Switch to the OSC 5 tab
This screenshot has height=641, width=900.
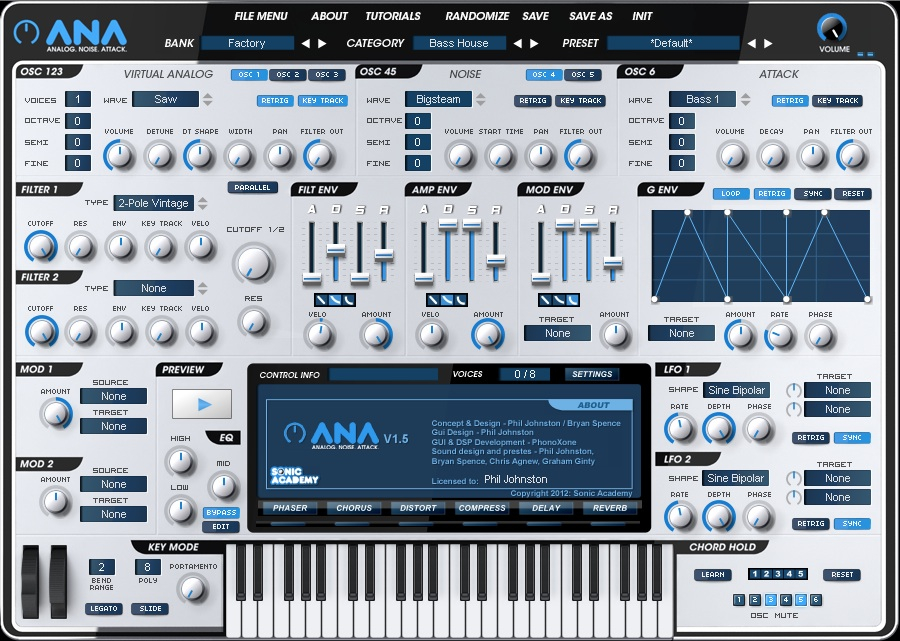[x=583, y=75]
